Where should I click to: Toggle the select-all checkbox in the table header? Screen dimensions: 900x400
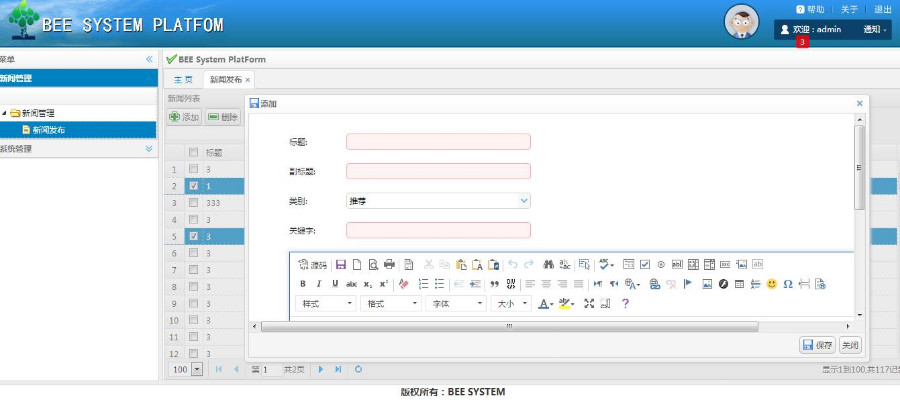click(x=193, y=152)
